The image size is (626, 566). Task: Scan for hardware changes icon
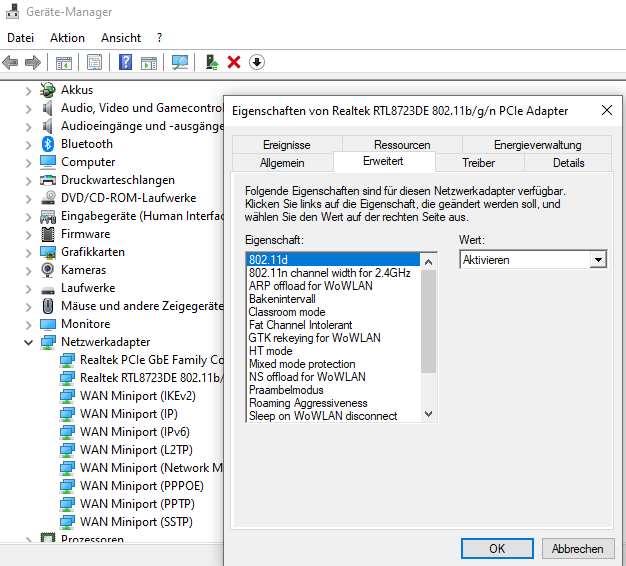pyautogui.click(x=180, y=62)
